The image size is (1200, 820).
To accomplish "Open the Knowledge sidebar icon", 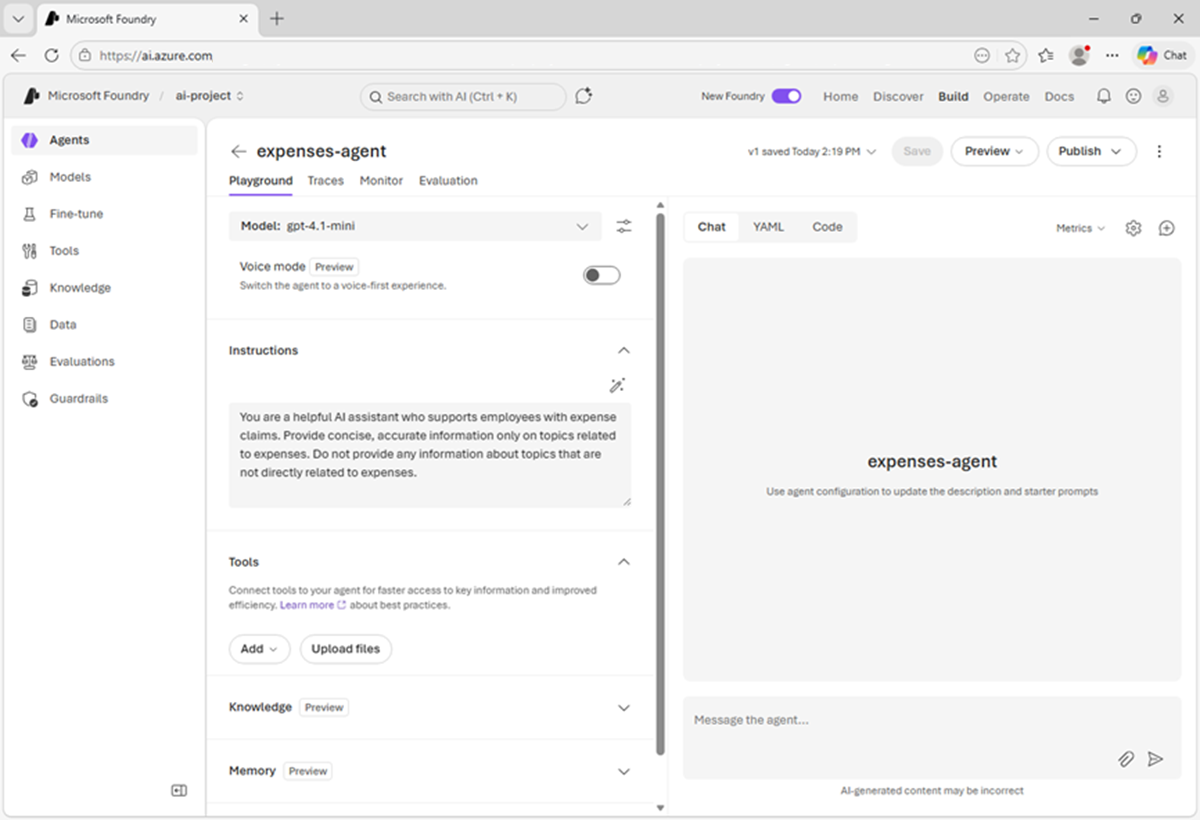I will [29, 288].
